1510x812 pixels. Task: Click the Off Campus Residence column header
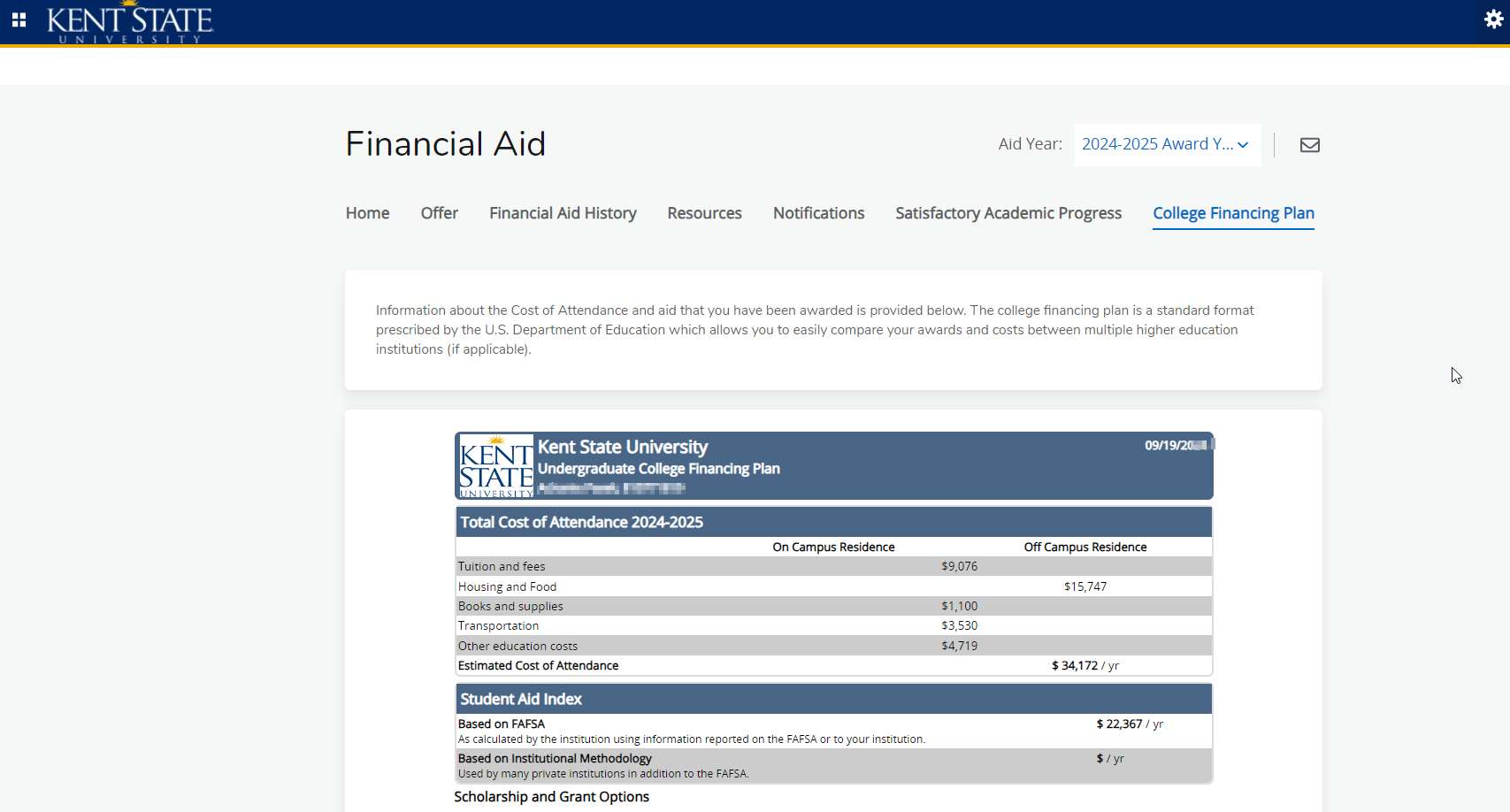1085,547
